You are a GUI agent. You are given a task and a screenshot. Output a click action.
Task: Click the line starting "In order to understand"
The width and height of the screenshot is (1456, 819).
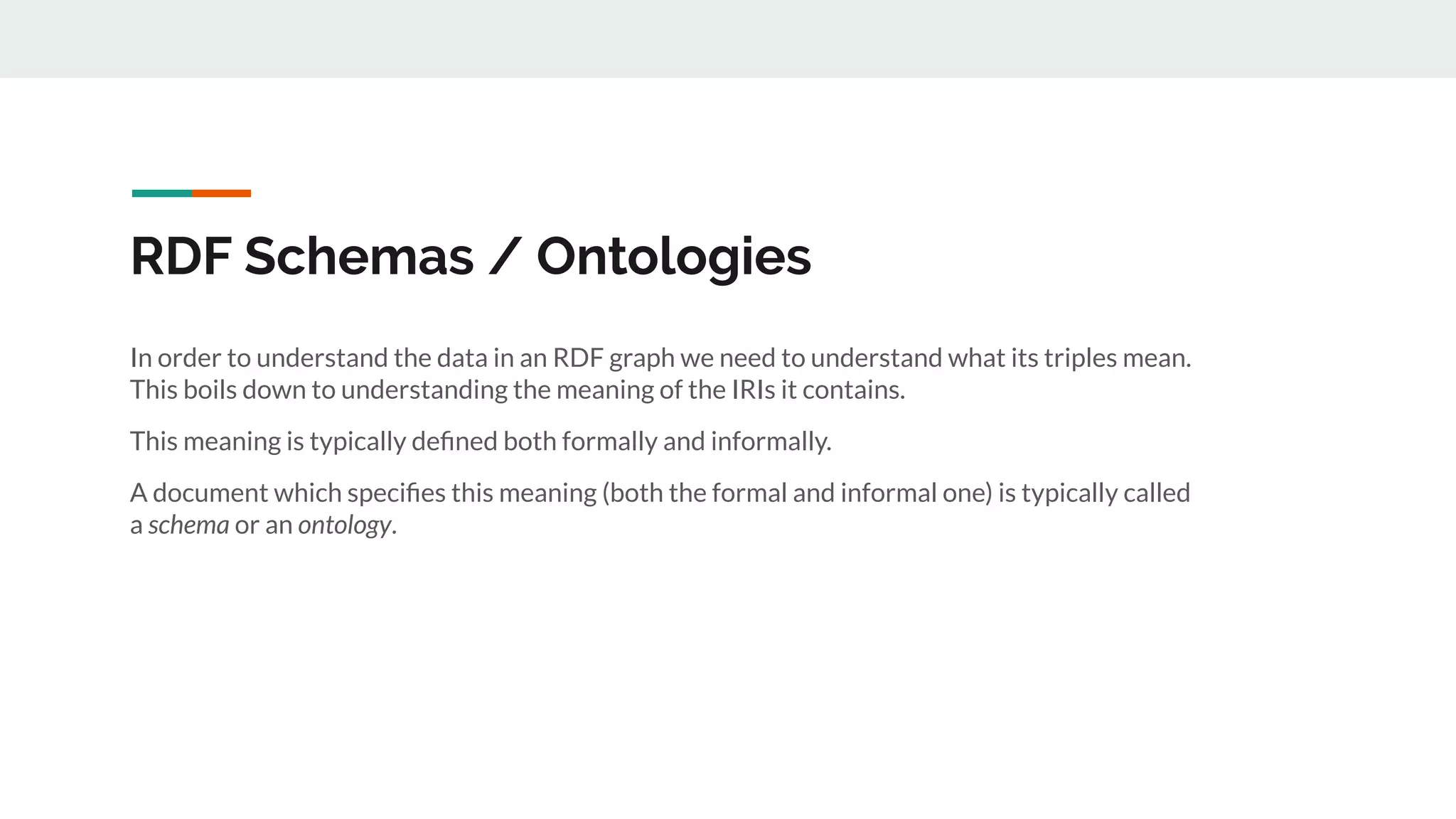point(660,358)
